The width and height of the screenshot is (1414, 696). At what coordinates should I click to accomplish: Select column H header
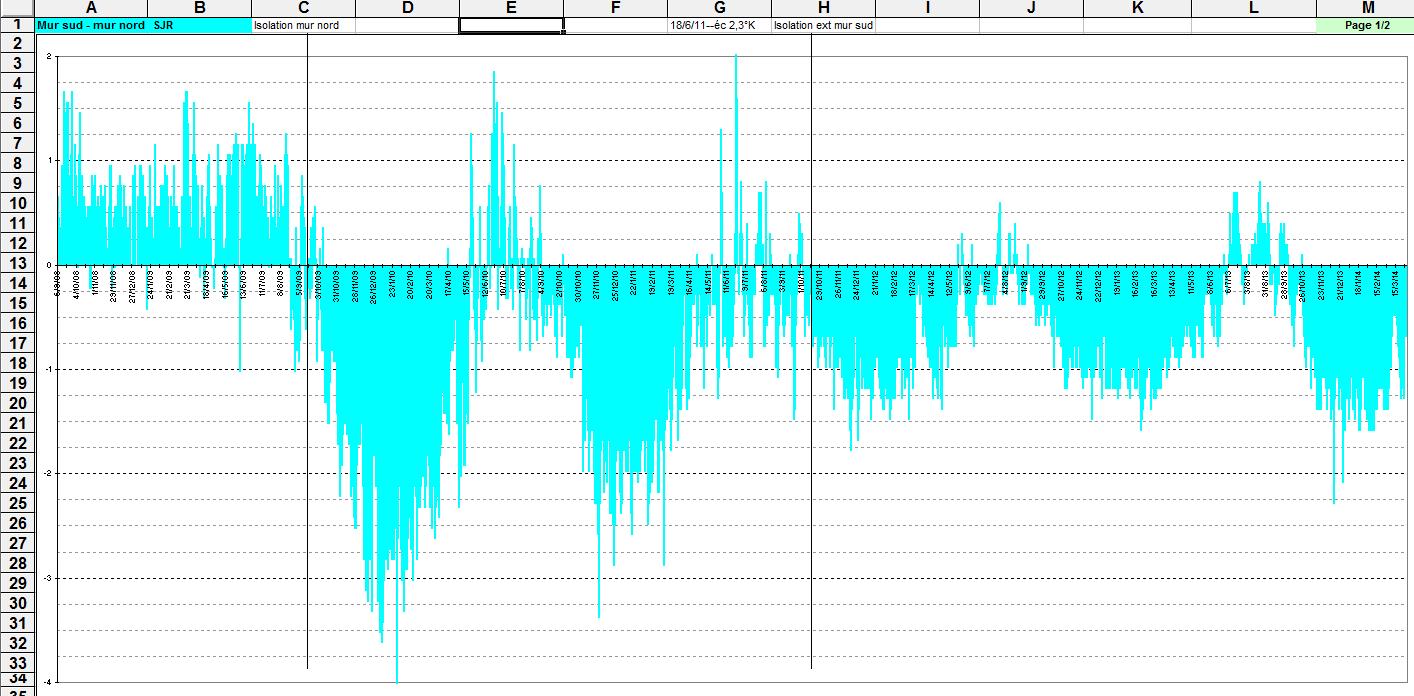coord(823,8)
